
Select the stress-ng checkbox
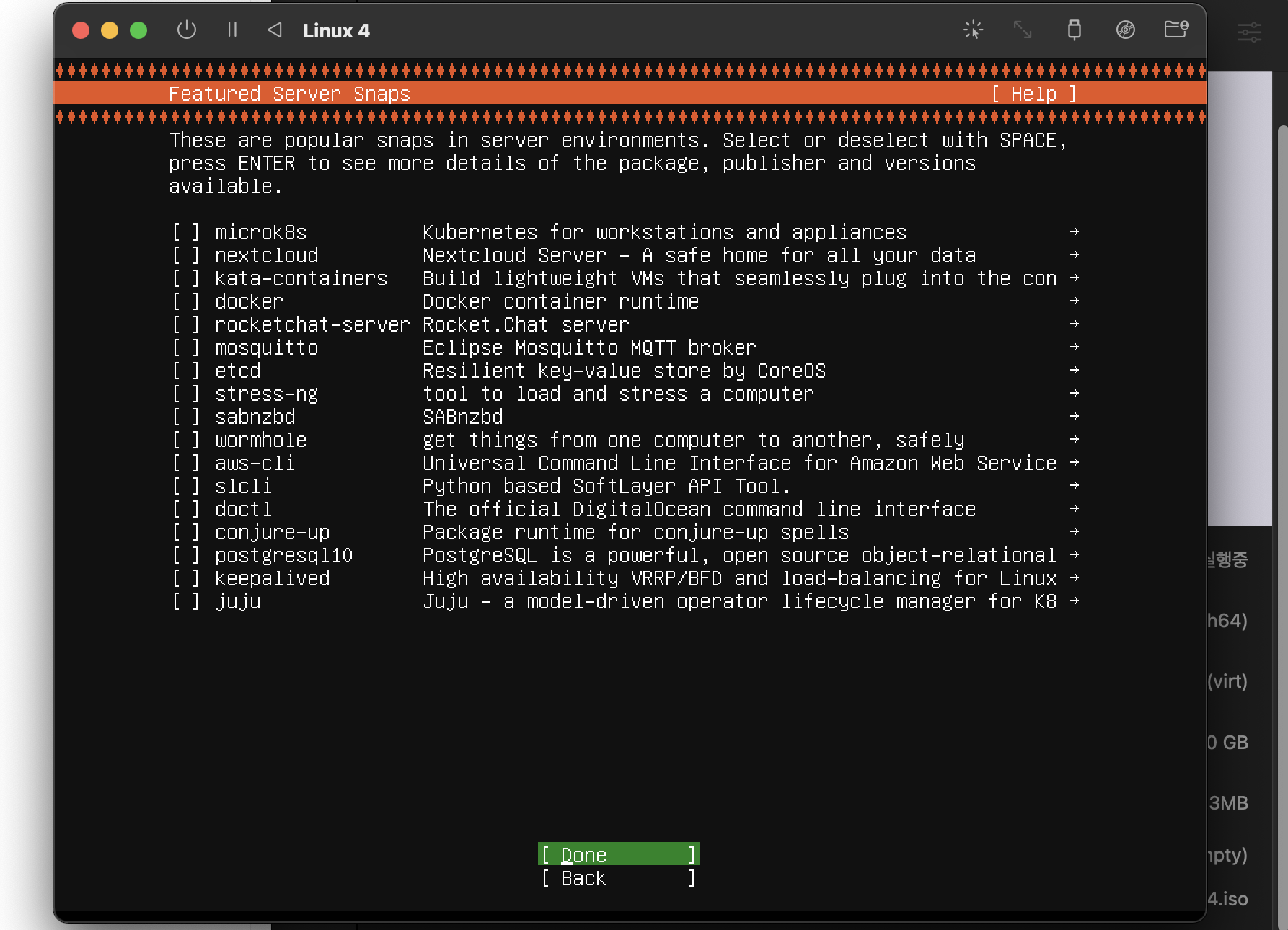(185, 394)
